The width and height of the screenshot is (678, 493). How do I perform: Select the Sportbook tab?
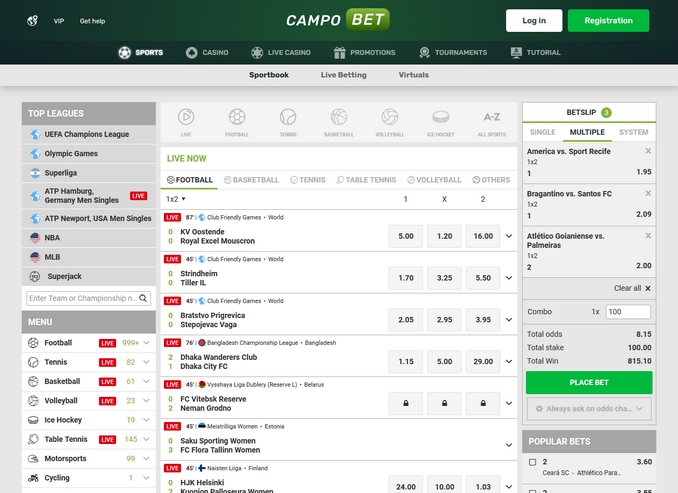[x=269, y=75]
